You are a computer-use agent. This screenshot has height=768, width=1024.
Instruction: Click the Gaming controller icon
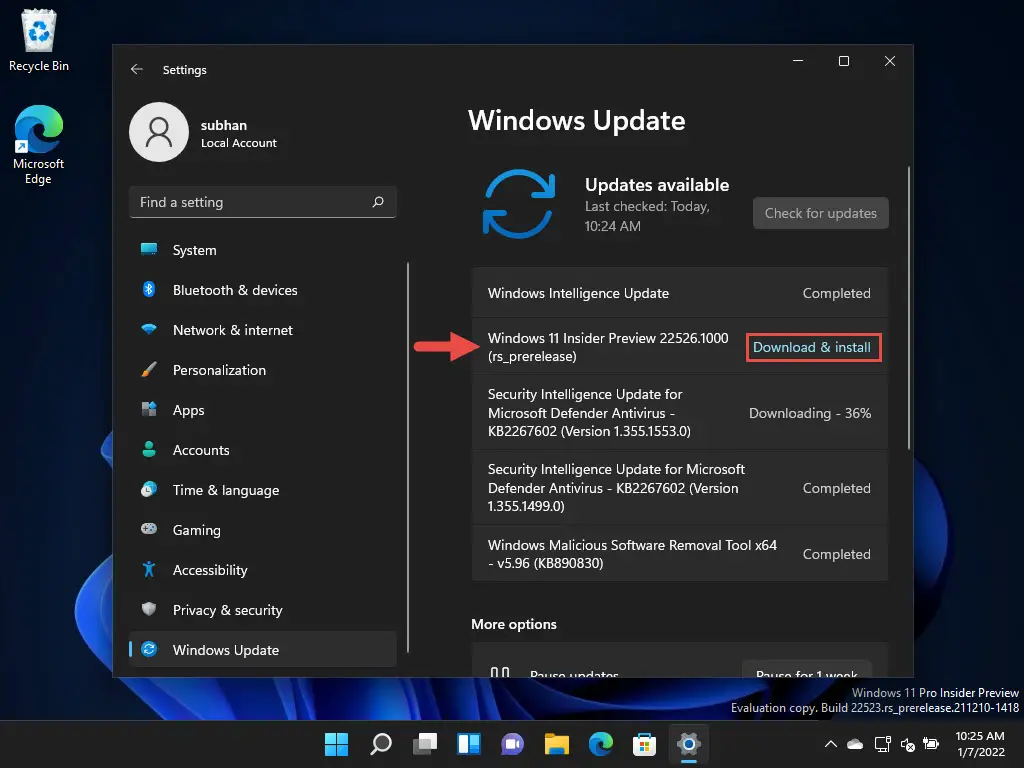tap(149, 529)
